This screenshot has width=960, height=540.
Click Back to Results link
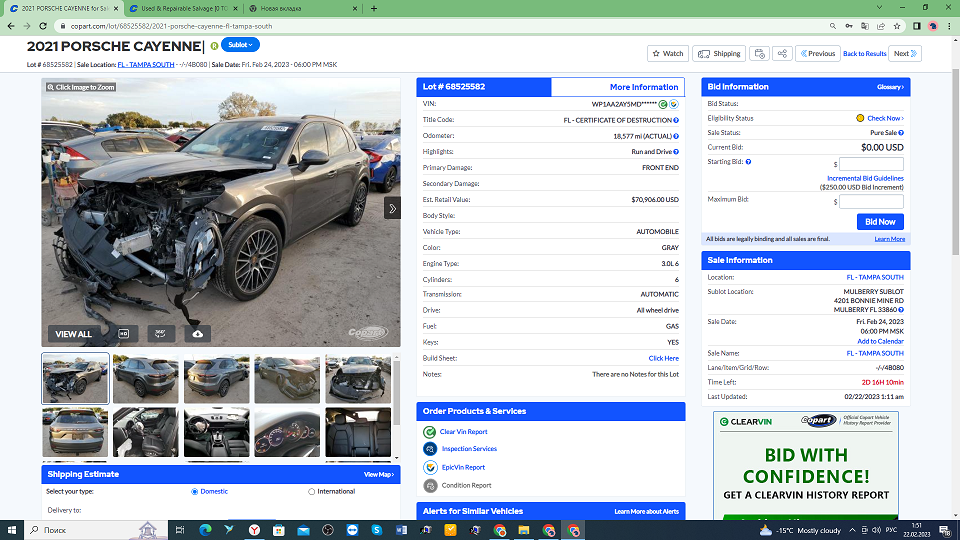pos(864,54)
